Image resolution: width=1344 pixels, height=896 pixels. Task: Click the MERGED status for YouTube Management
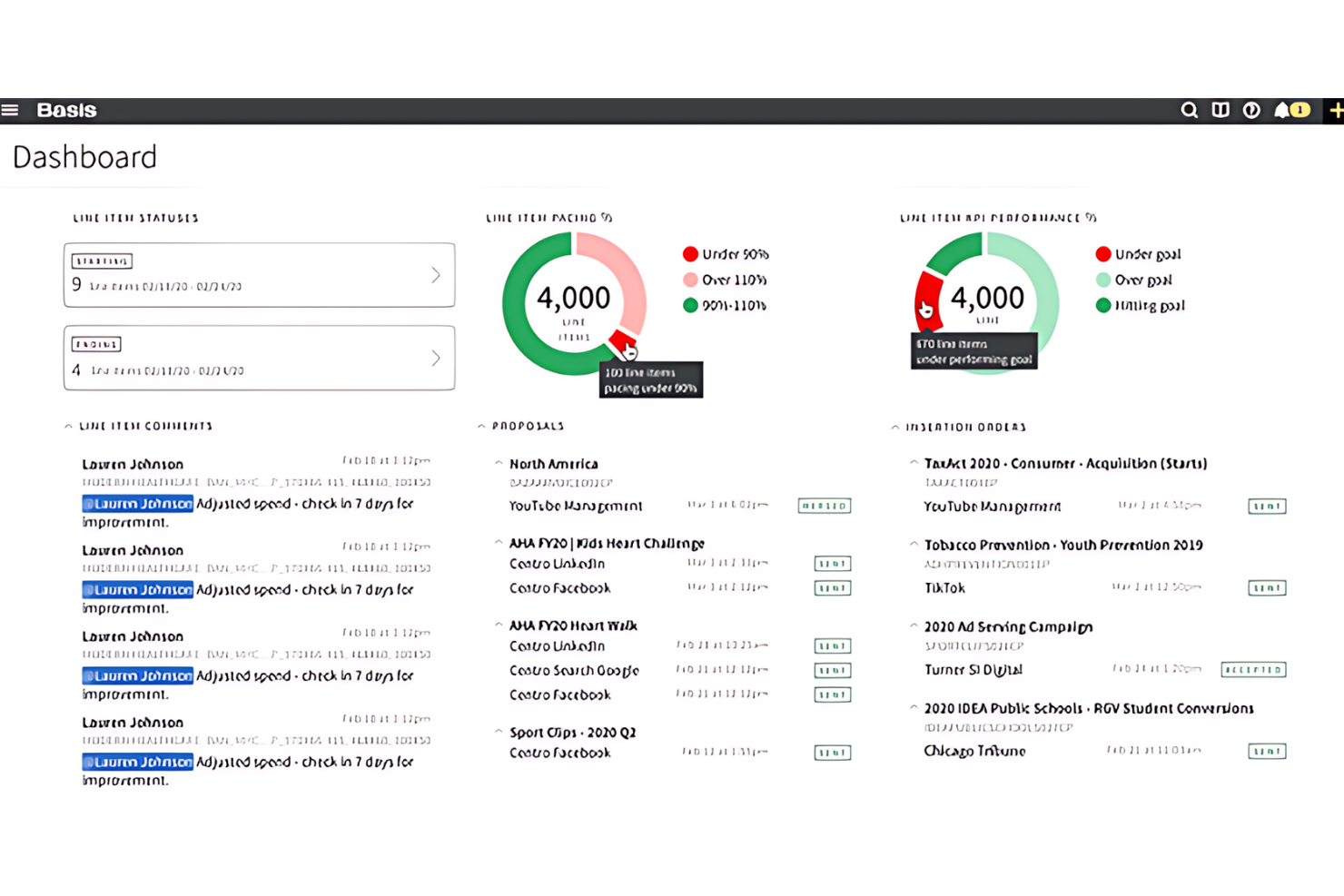pyautogui.click(x=824, y=506)
